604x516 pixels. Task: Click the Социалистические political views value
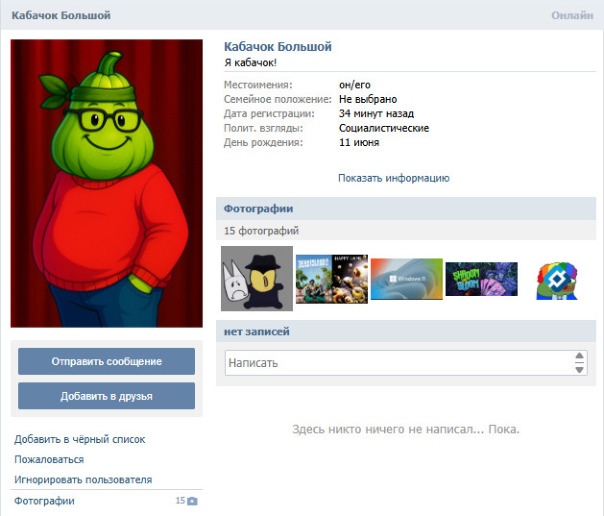point(384,128)
